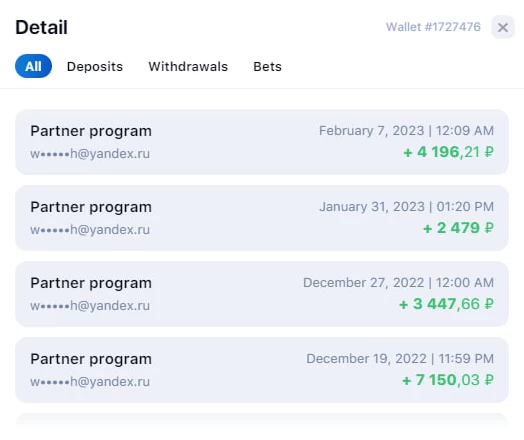Viewport: 524px width, 440px height.
Task: Click the + 7 150,03 ₽ amount
Action: [x=448, y=380]
